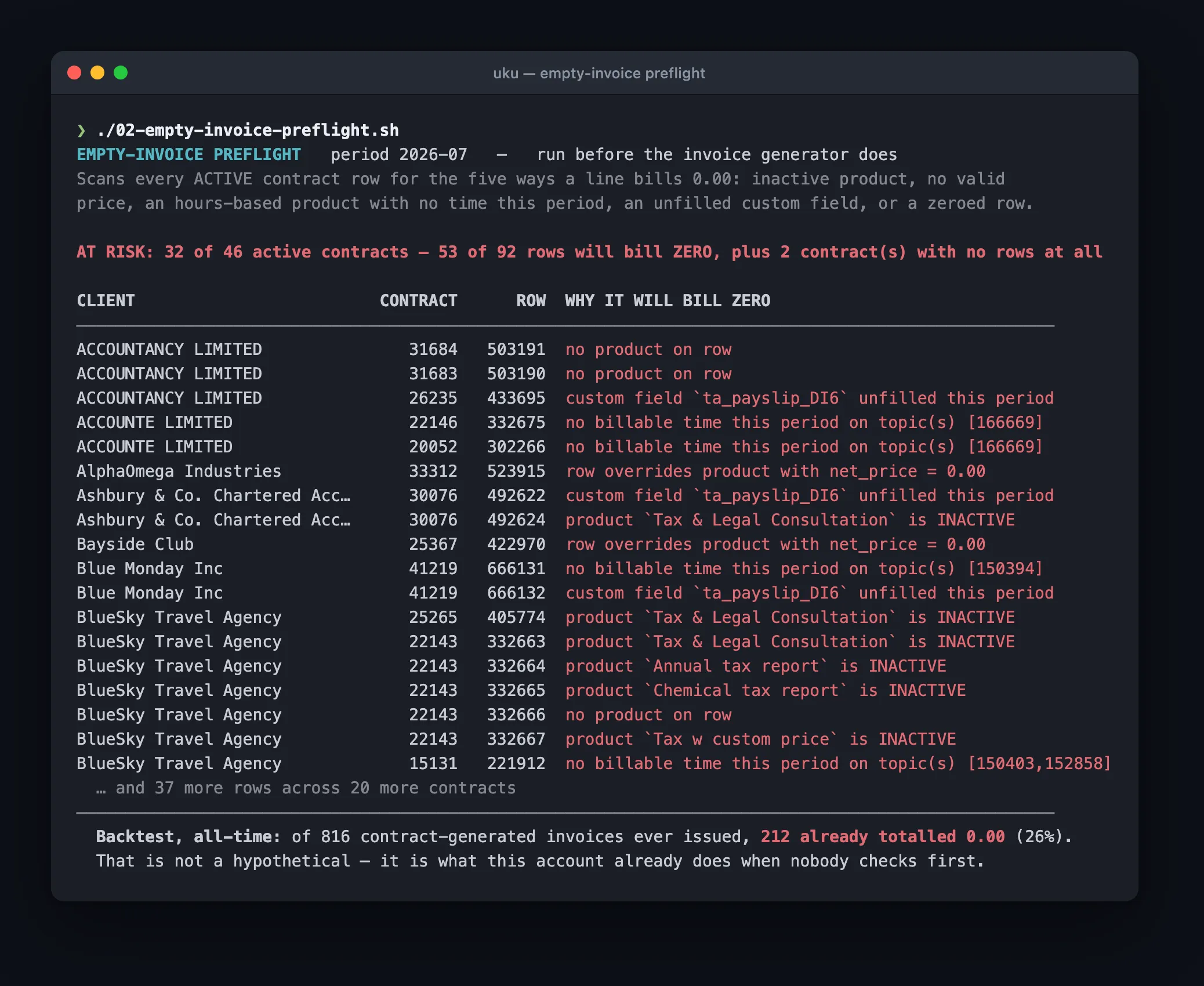Click 'Tax w custom price' INACTIVE reason
The image size is (1204, 986).
point(761,739)
